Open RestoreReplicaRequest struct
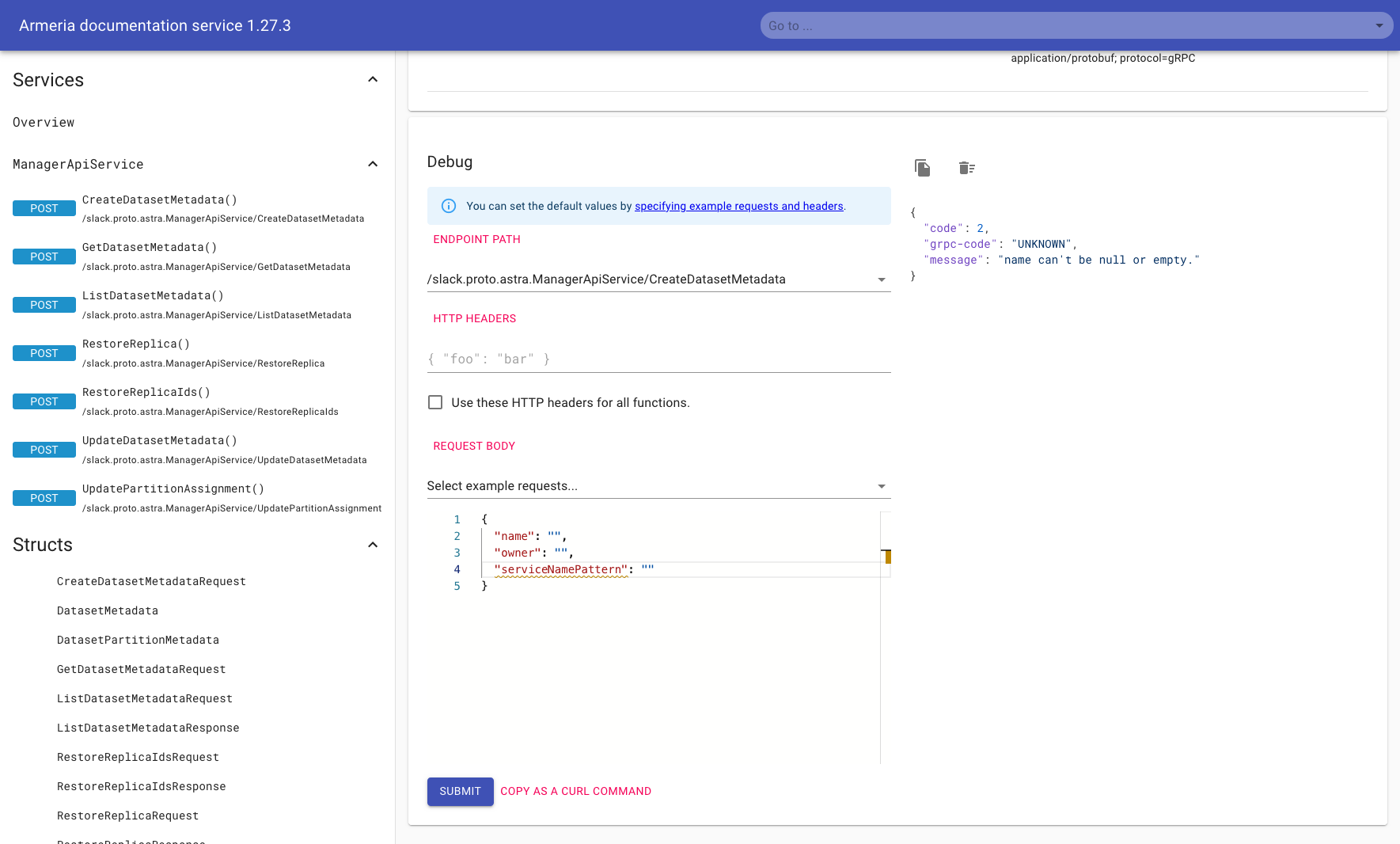 pos(127,815)
